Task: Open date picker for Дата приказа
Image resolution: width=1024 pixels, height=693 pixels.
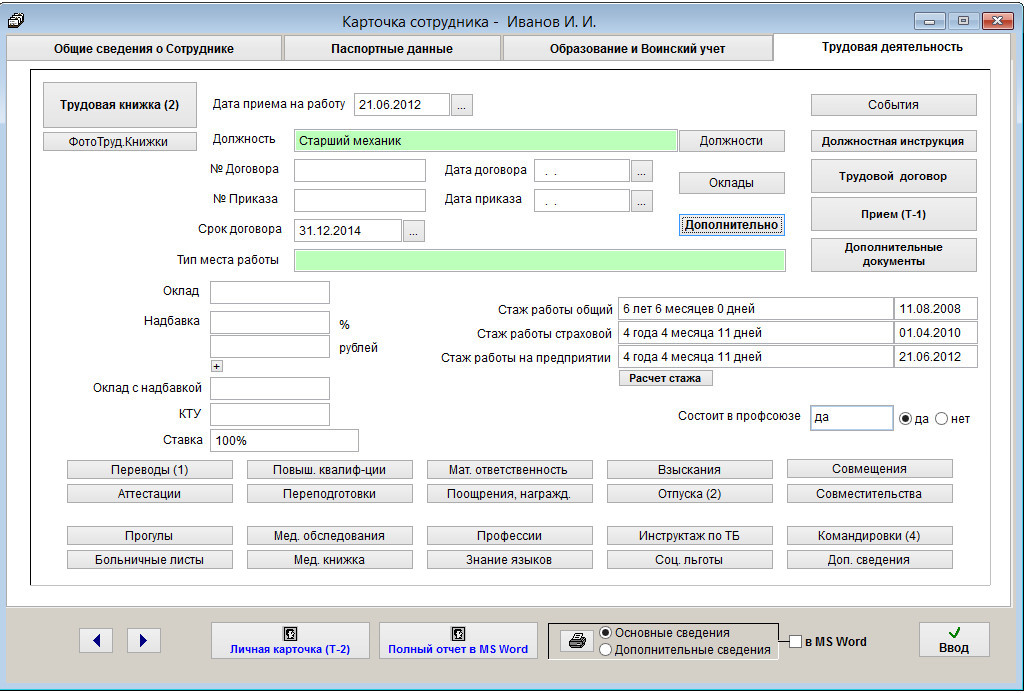Action: 641,201
